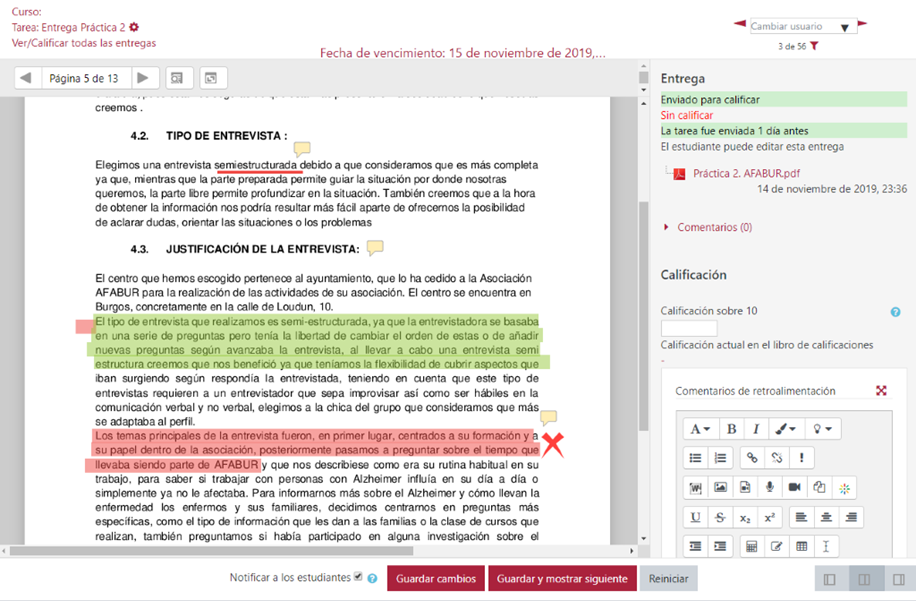Viewport: 916px width, 601px height.
Task: Open comment bubble next to JUSTIFICACIÓN DE LA ENTREVISTA
Action: click(375, 248)
